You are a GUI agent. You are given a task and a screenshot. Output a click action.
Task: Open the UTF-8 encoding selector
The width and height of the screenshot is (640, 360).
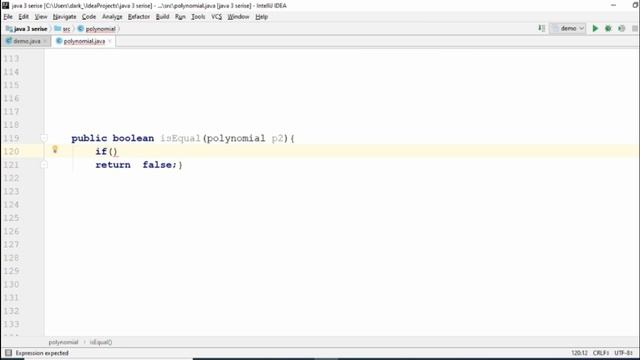tap(623, 353)
